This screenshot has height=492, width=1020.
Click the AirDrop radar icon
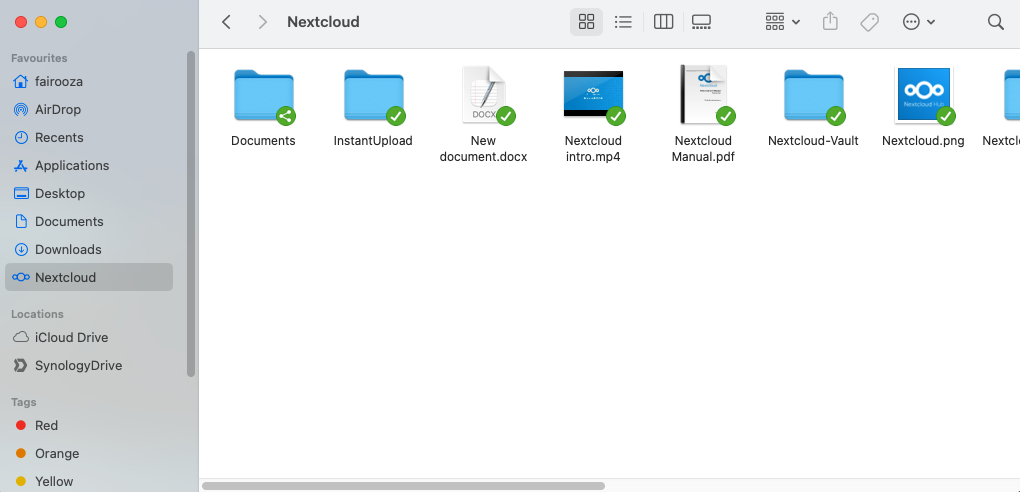21,110
